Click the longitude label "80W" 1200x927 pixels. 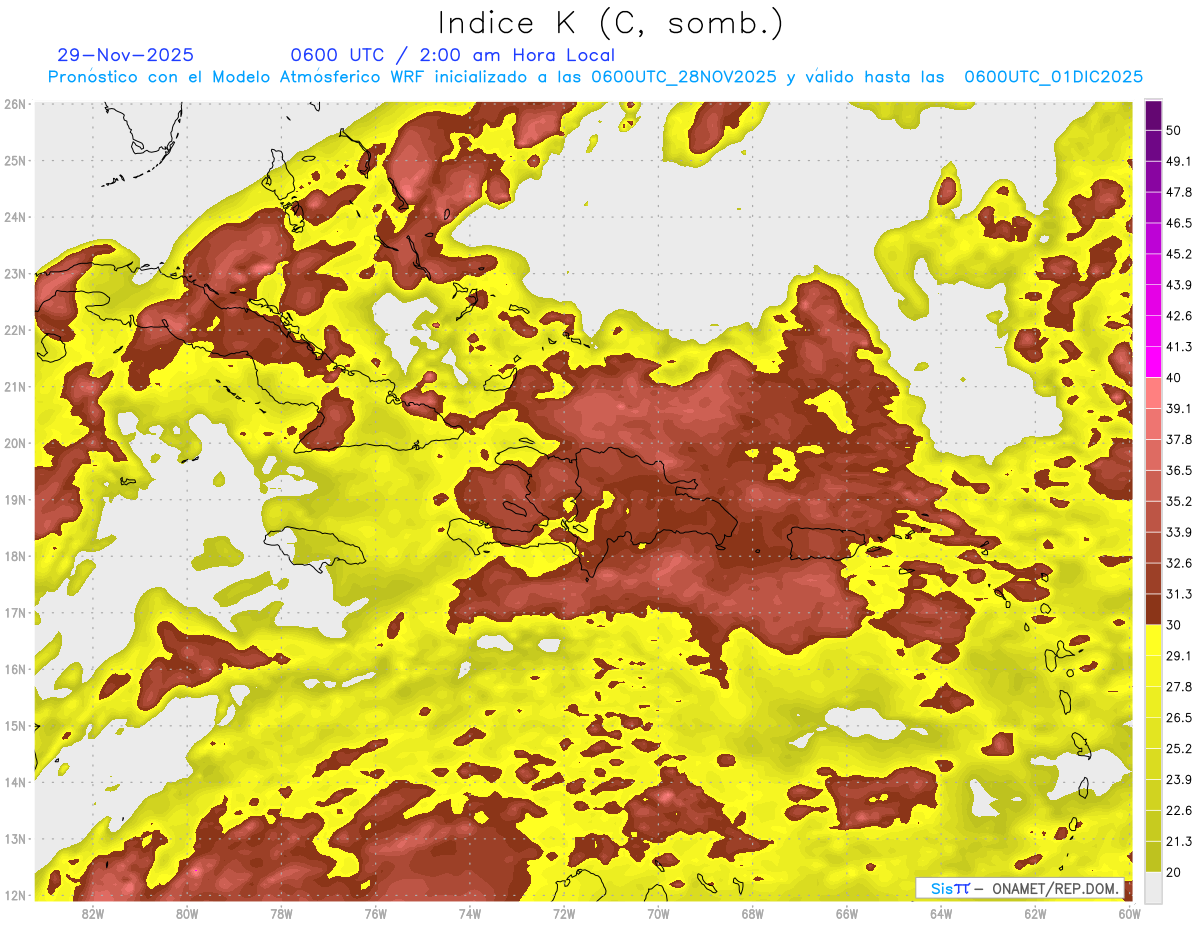(x=186, y=913)
